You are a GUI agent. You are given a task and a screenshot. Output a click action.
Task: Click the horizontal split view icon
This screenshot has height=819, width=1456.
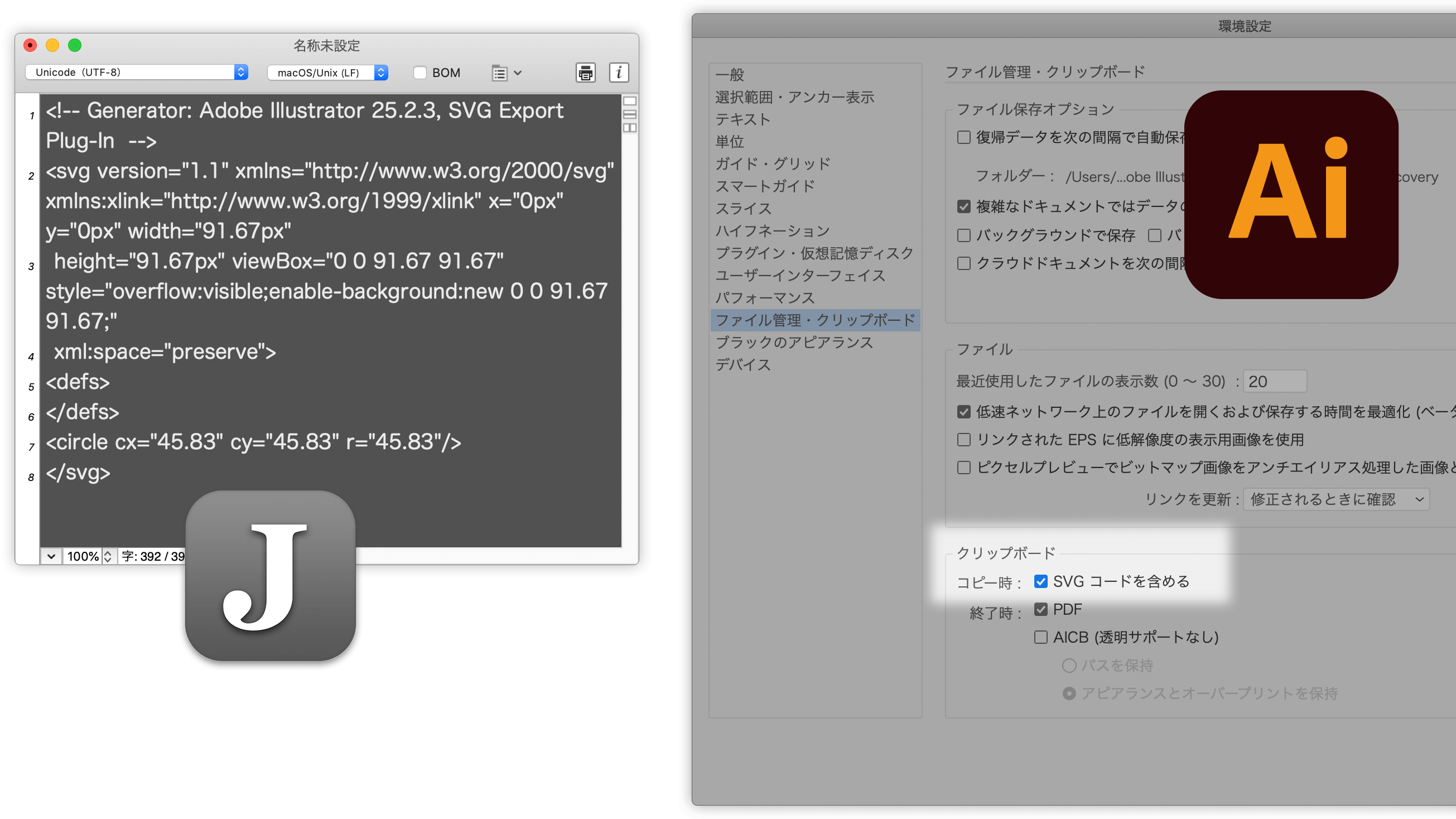click(x=630, y=114)
